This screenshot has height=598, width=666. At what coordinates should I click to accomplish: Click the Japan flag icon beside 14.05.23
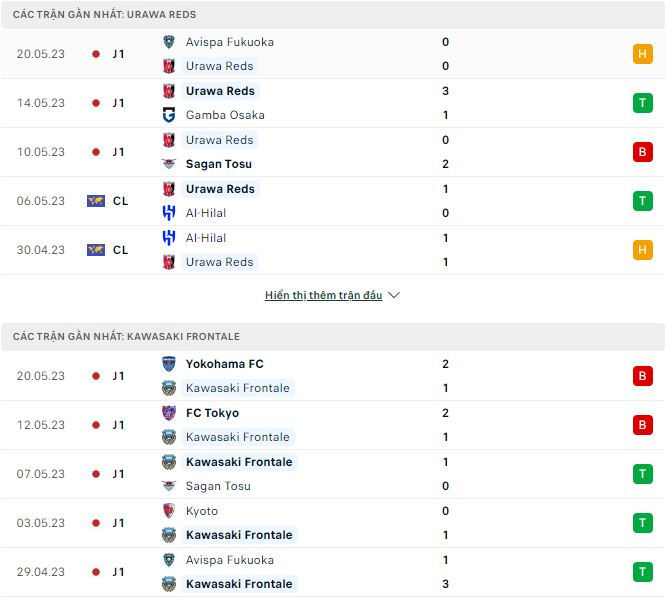96,103
